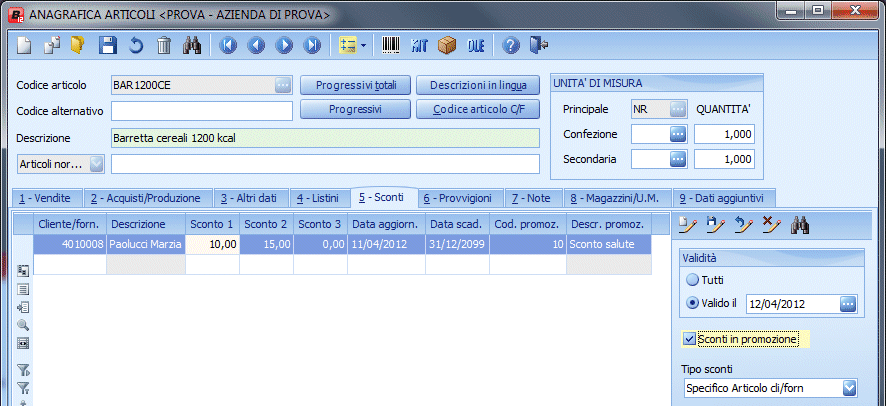Viewport: 886px width, 406px height.
Task: Toggle the Sconti in promozione checkbox
Action: [x=689, y=339]
